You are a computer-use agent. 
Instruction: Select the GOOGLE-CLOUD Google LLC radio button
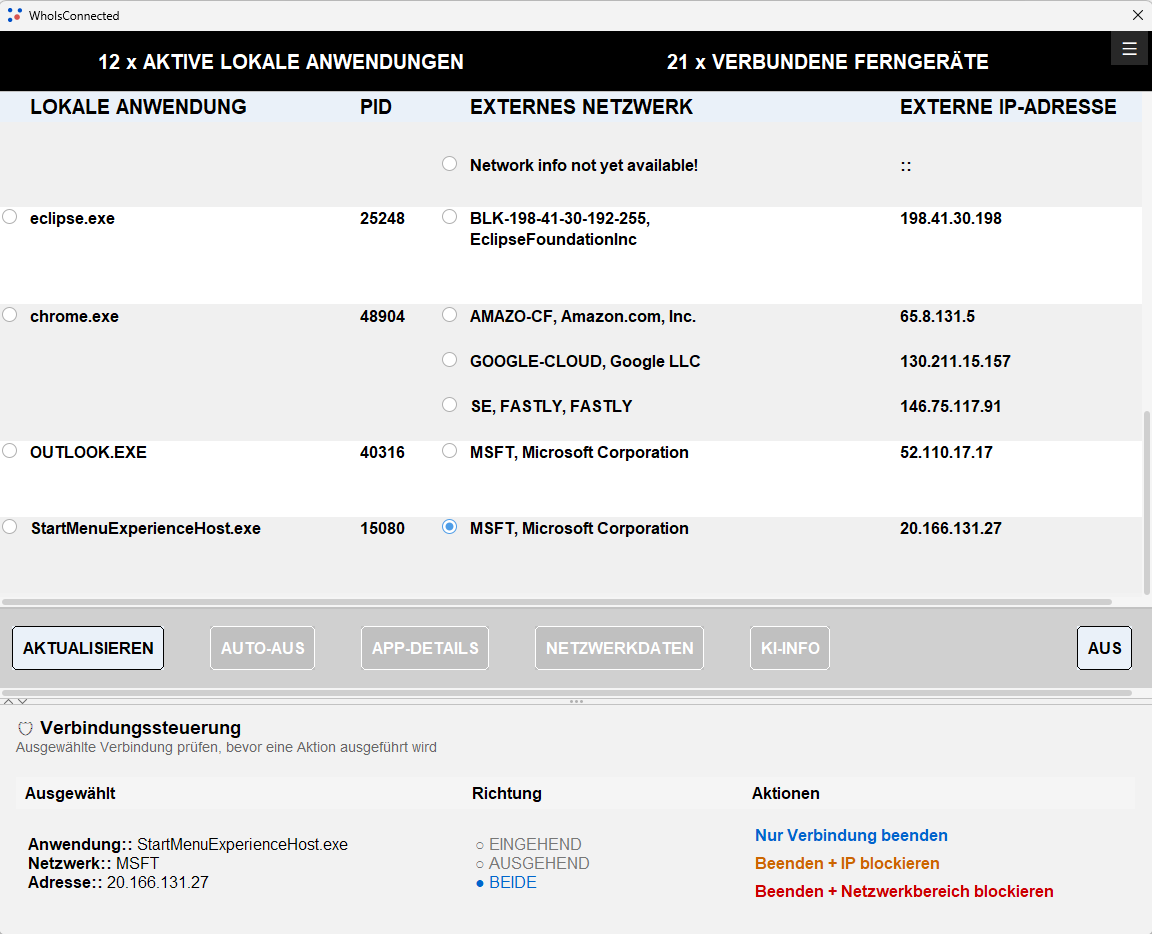click(x=450, y=360)
